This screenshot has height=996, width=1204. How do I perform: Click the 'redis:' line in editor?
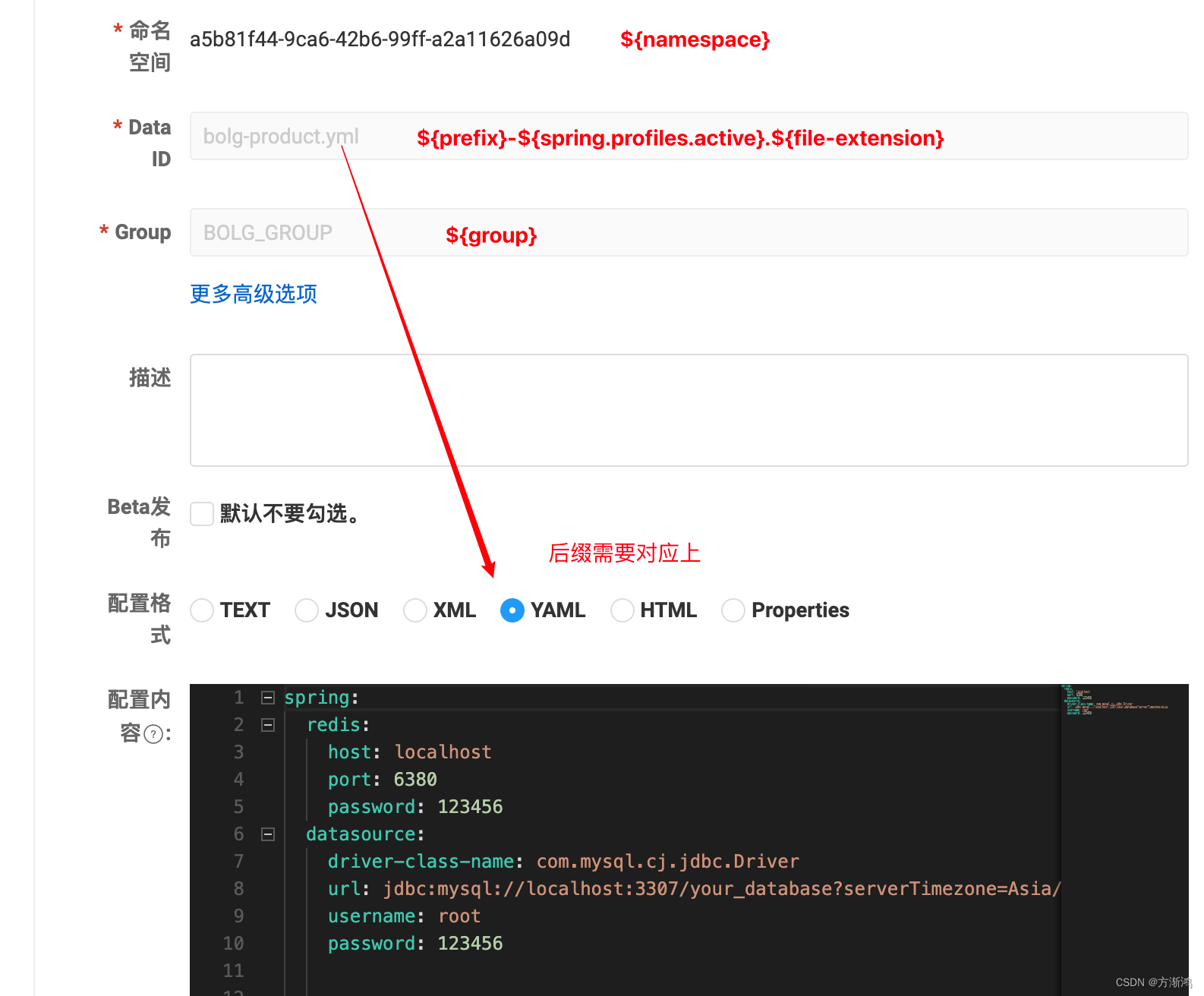click(x=338, y=725)
